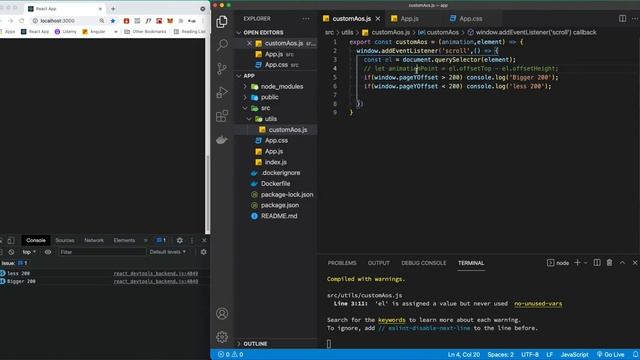Image resolution: width=640 pixels, height=360 pixels.
Task: Open the Search view in VS Code
Action: point(222,44)
